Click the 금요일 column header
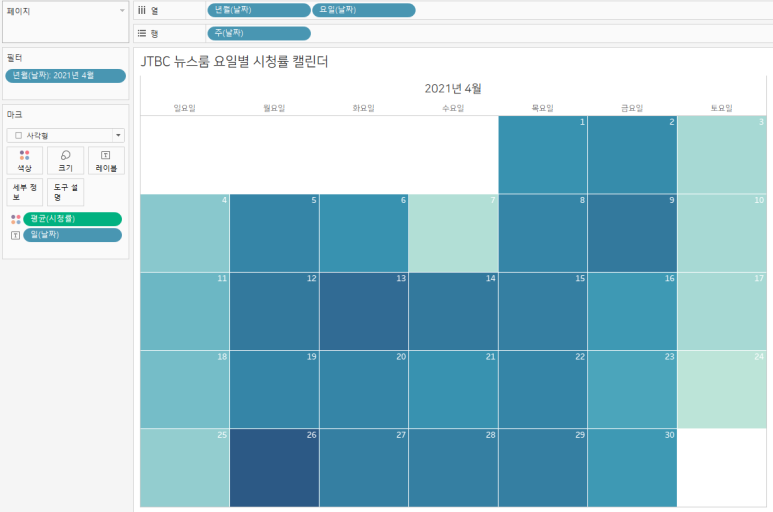773x512 pixels. (632, 108)
